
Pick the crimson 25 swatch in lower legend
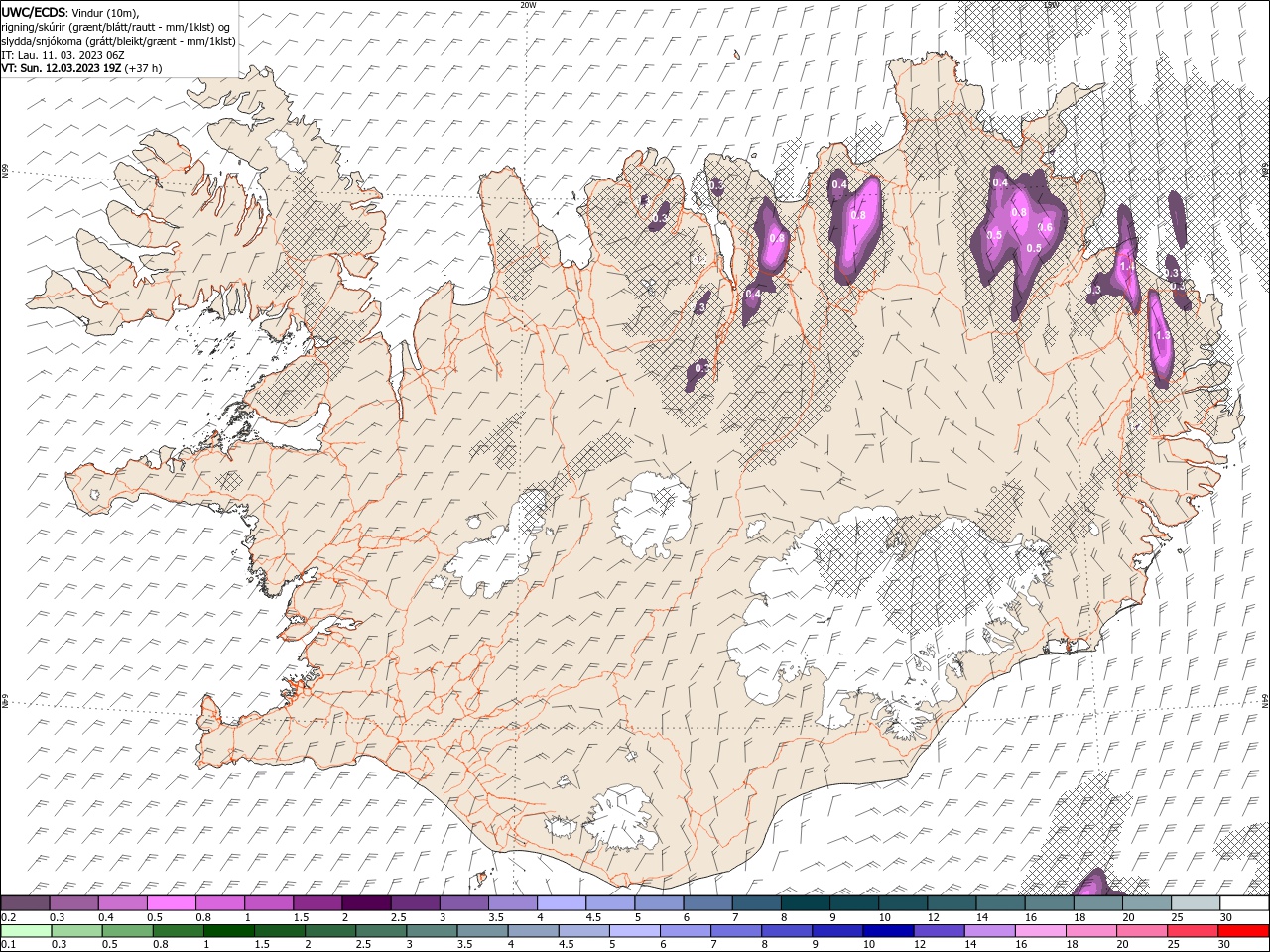tap(1193, 931)
